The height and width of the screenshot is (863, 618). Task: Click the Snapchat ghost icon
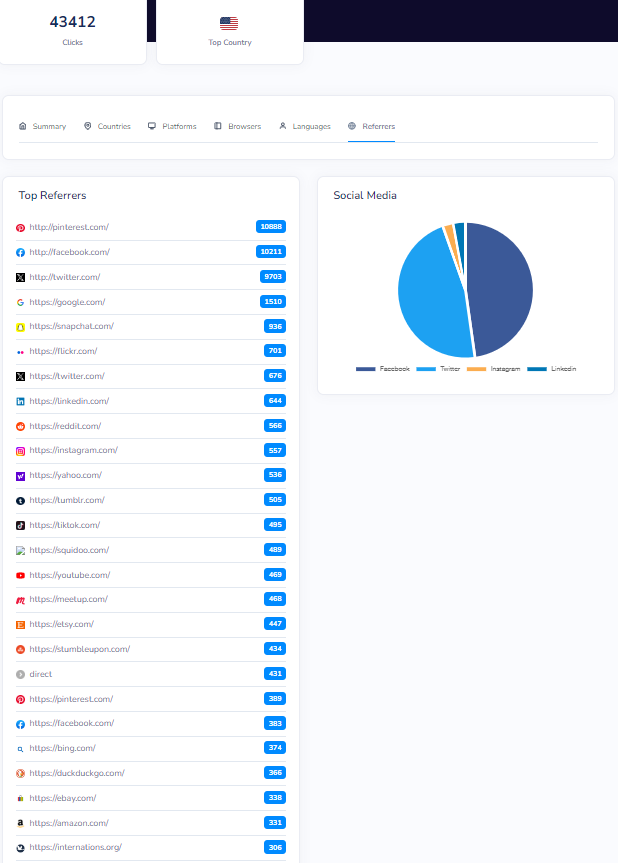20,327
